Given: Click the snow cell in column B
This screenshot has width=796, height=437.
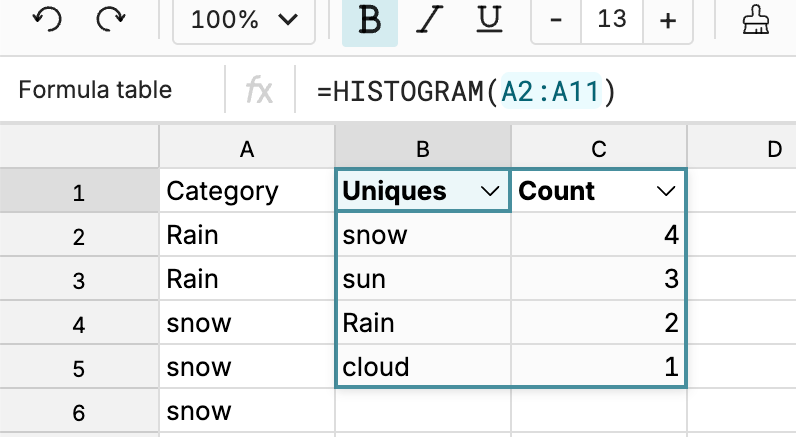Looking at the screenshot, I should pos(423,235).
